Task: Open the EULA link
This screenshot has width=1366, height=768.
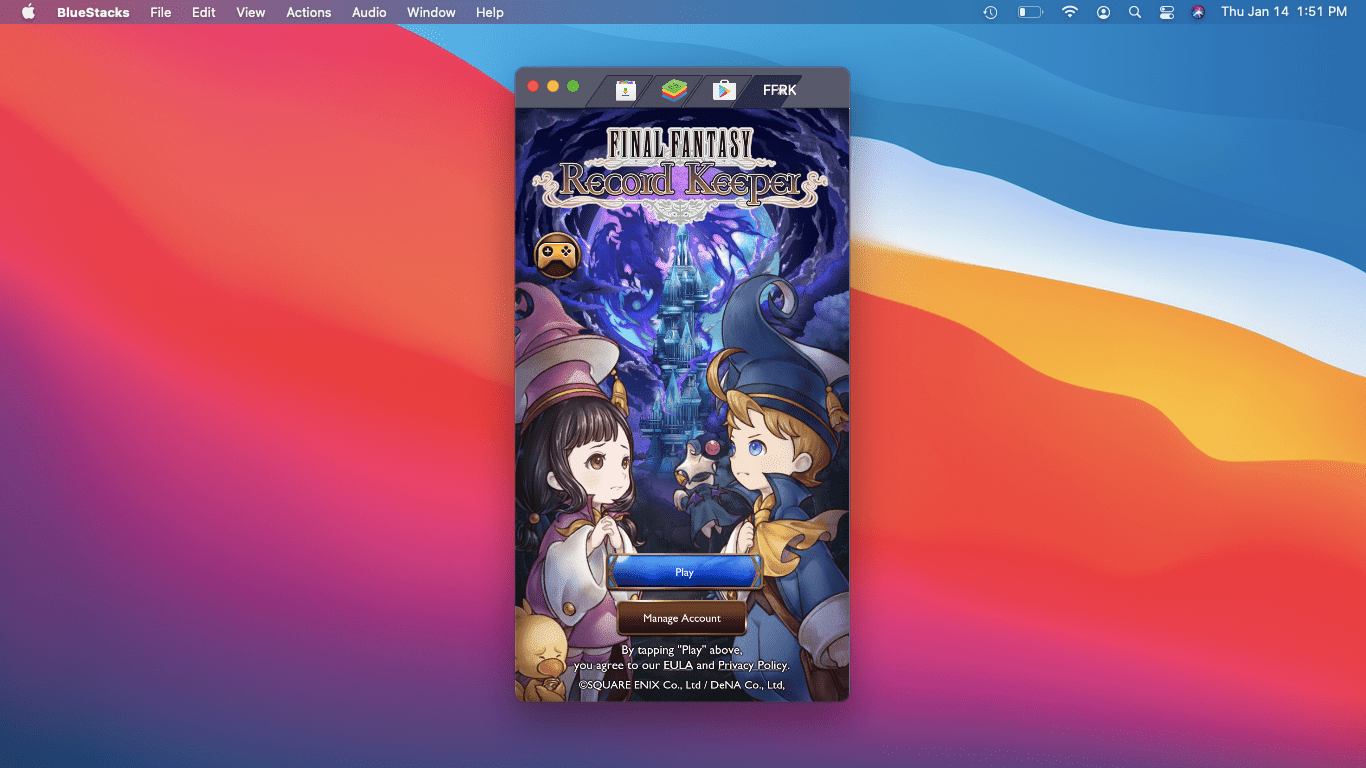Action: 678,665
